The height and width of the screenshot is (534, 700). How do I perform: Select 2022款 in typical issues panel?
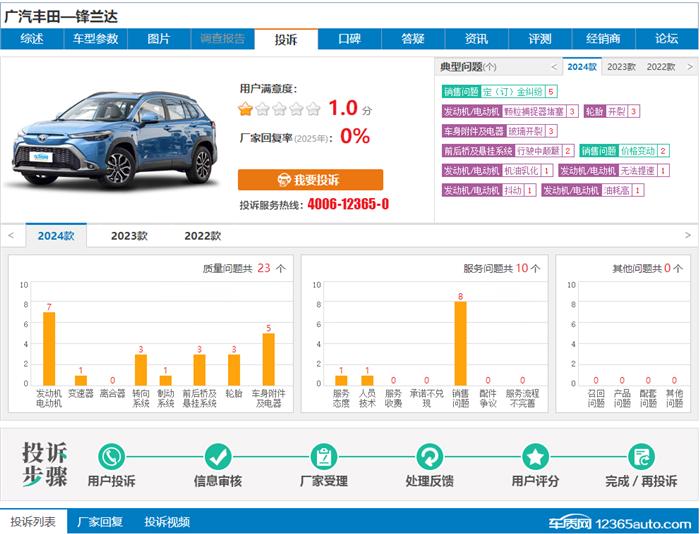(661, 67)
